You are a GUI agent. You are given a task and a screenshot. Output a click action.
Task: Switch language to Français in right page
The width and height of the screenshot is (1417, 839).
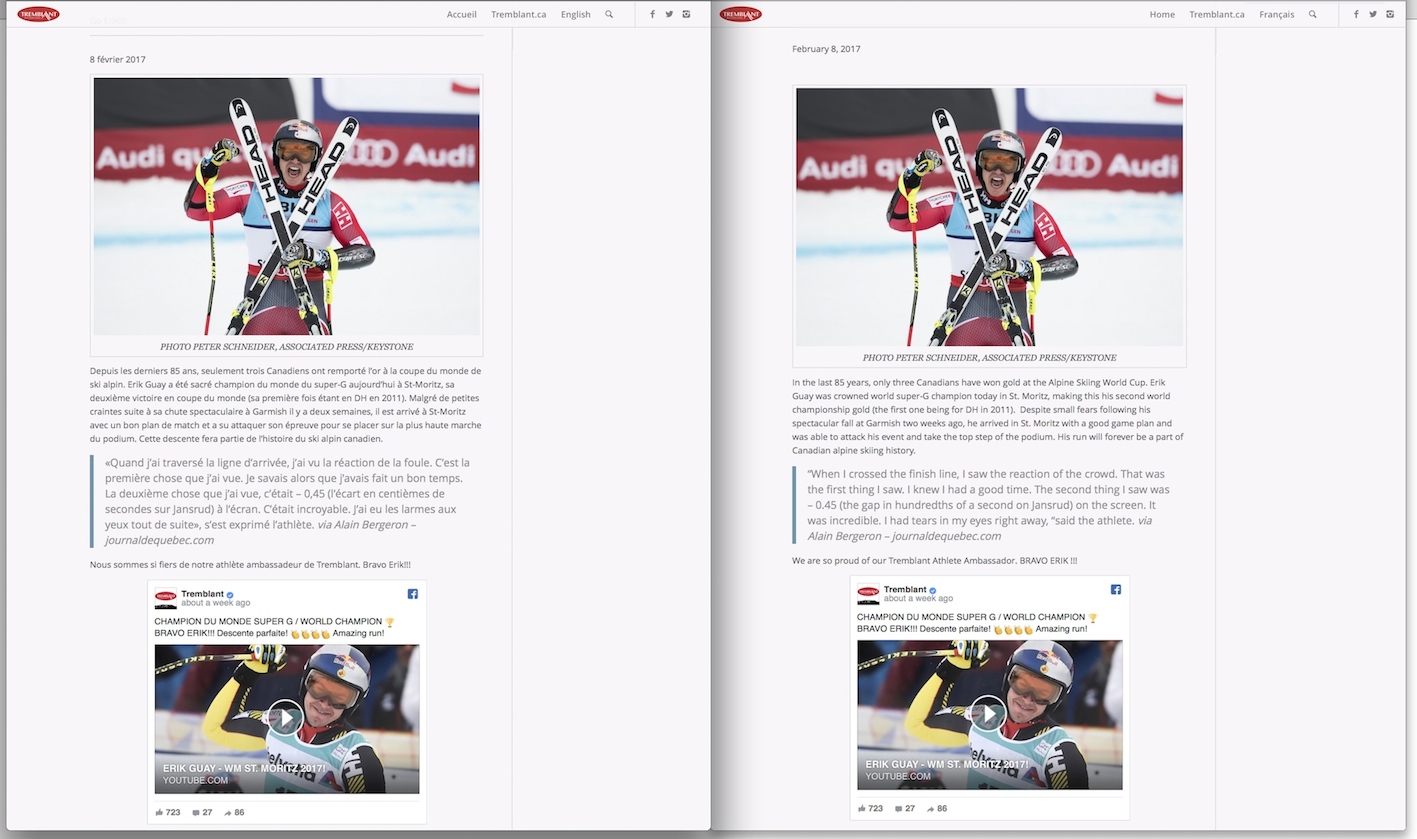[1276, 15]
